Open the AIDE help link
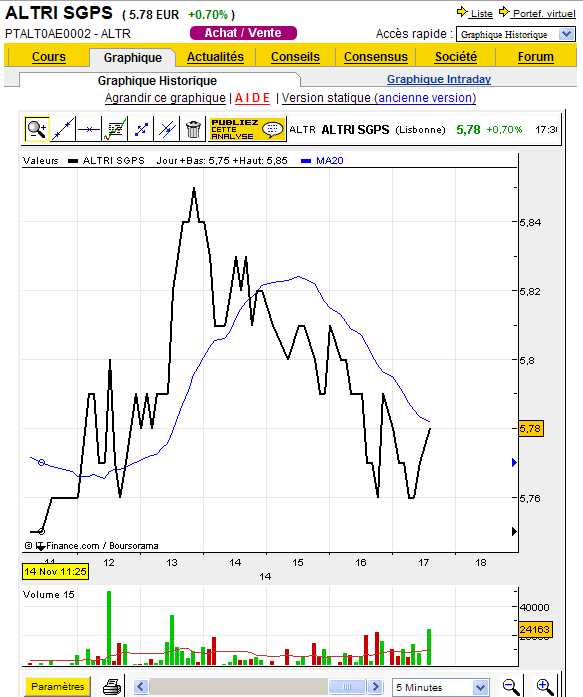The height and width of the screenshot is (697, 583). pyautogui.click(x=252, y=98)
